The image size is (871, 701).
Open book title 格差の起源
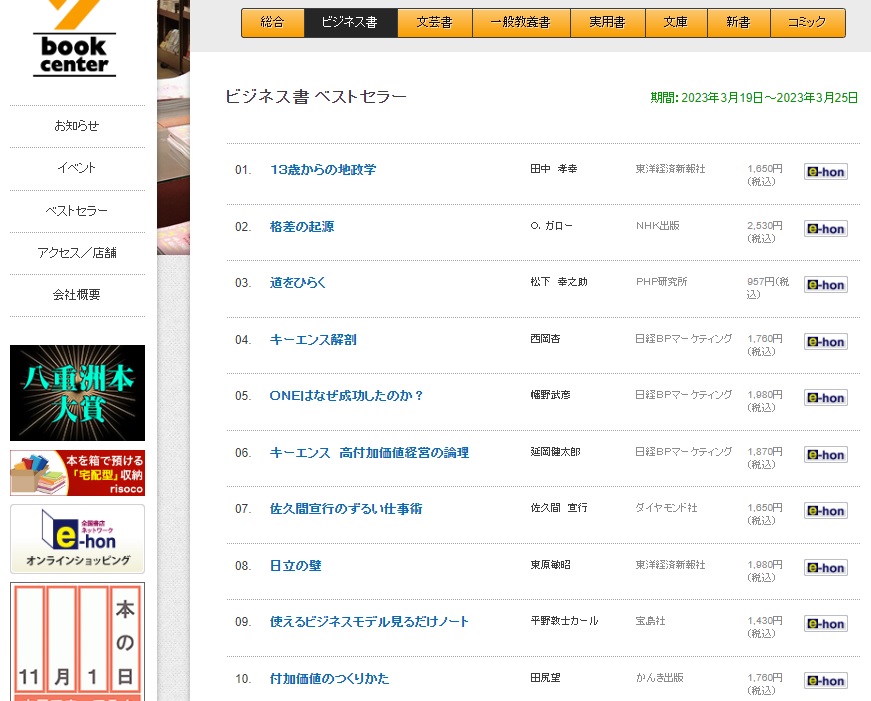point(302,227)
